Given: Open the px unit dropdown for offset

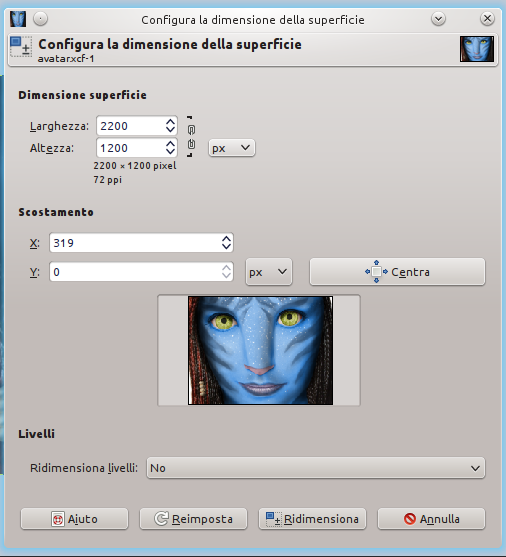Looking at the screenshot, I should (x=269, y=272).
